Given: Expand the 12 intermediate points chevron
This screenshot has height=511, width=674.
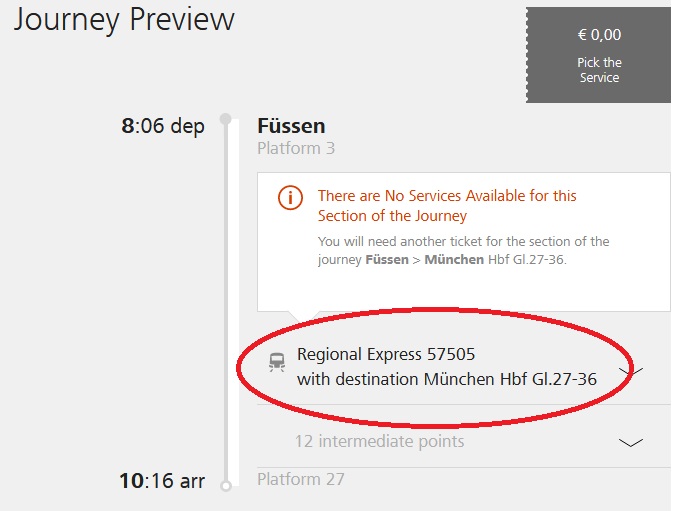Looking at the screenshot, I should pos(631,442).
